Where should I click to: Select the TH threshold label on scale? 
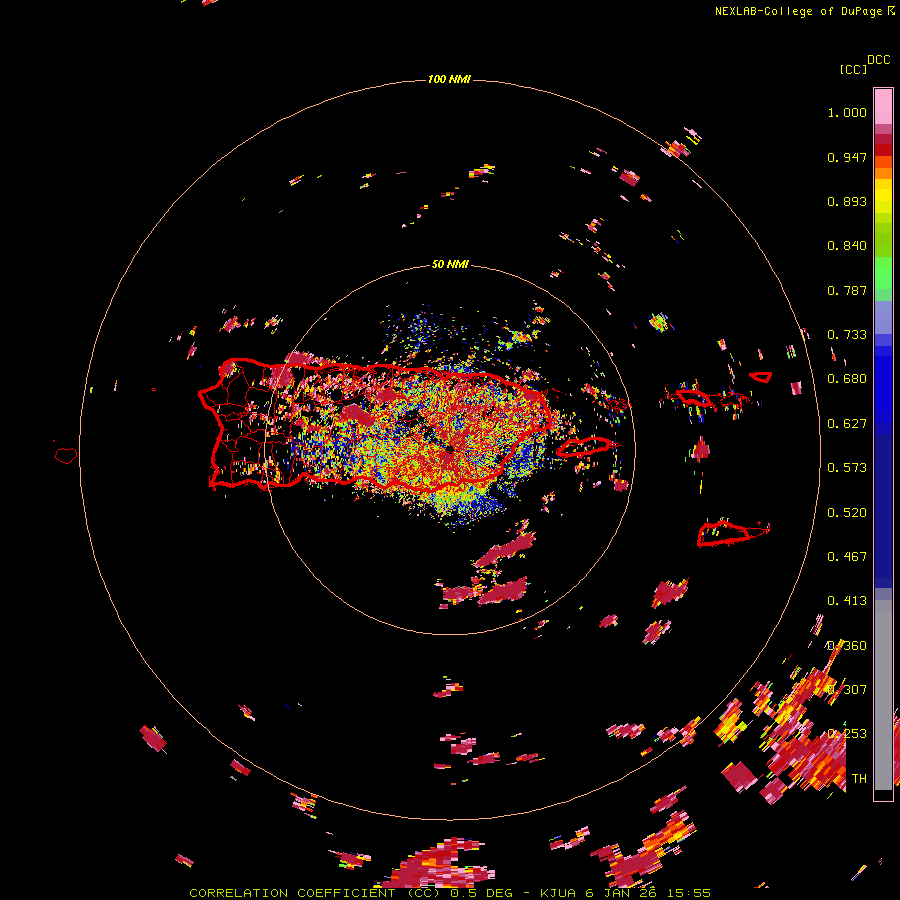(x=859, y=779)
